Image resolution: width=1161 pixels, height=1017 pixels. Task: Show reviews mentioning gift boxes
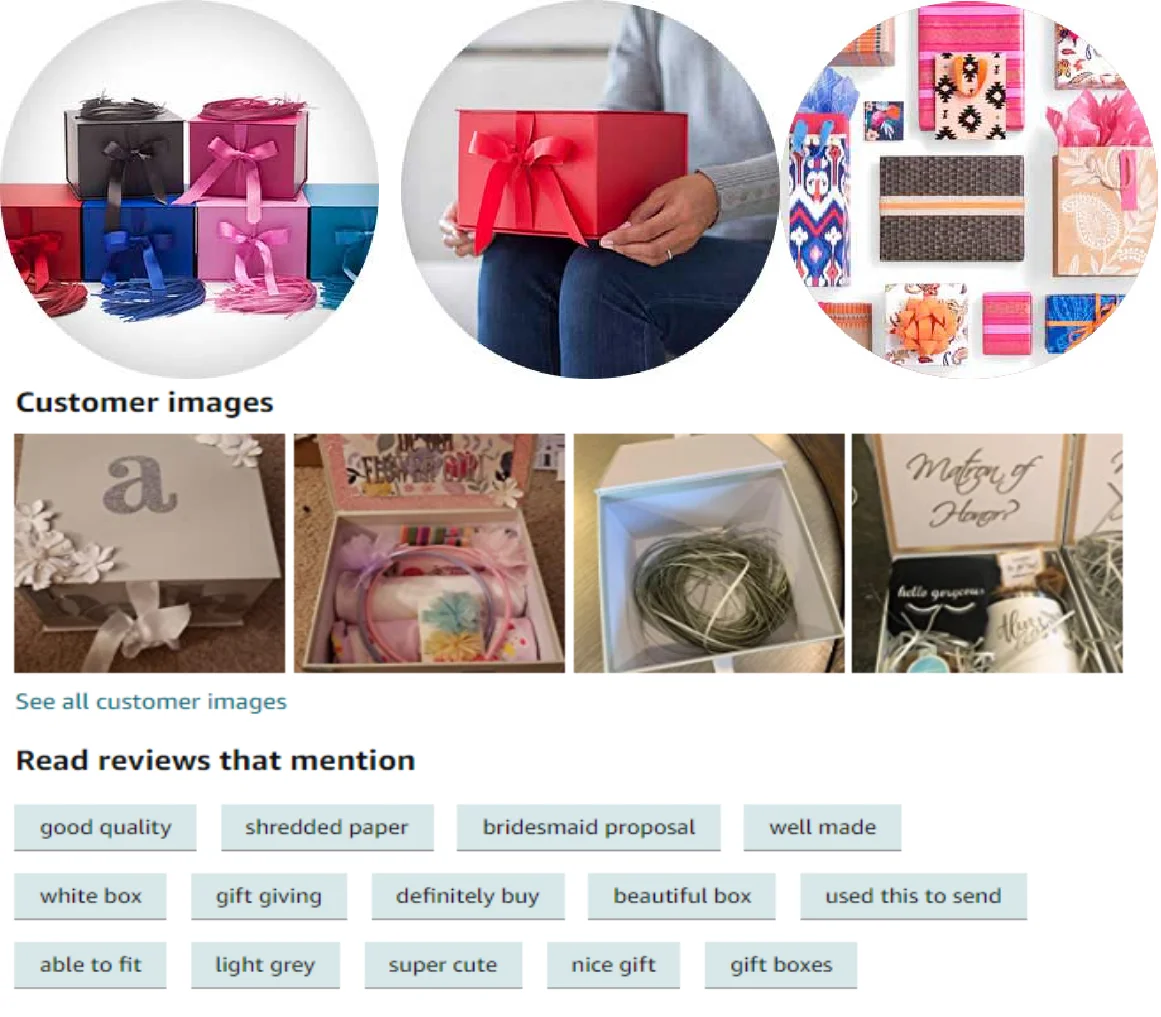pos(781,965)
